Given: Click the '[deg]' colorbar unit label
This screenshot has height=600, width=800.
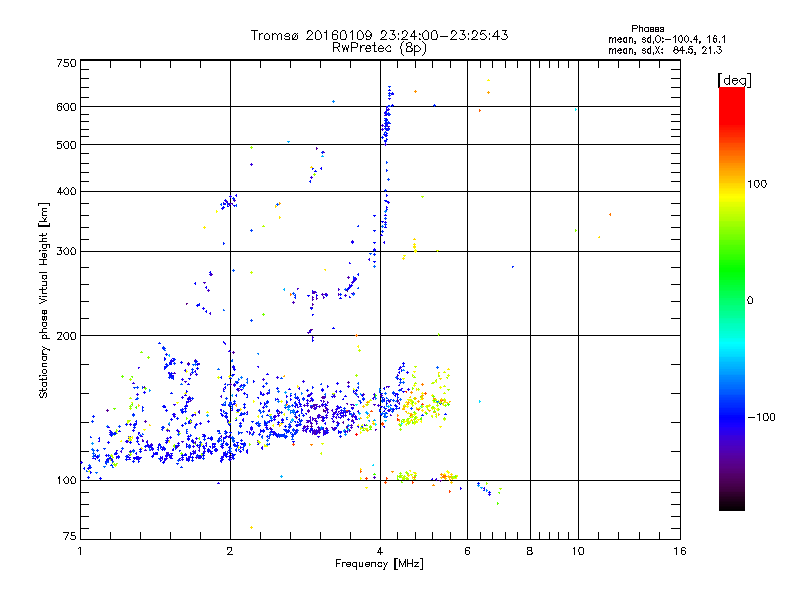Looking at the screenshot, I should tap(734, 80).
